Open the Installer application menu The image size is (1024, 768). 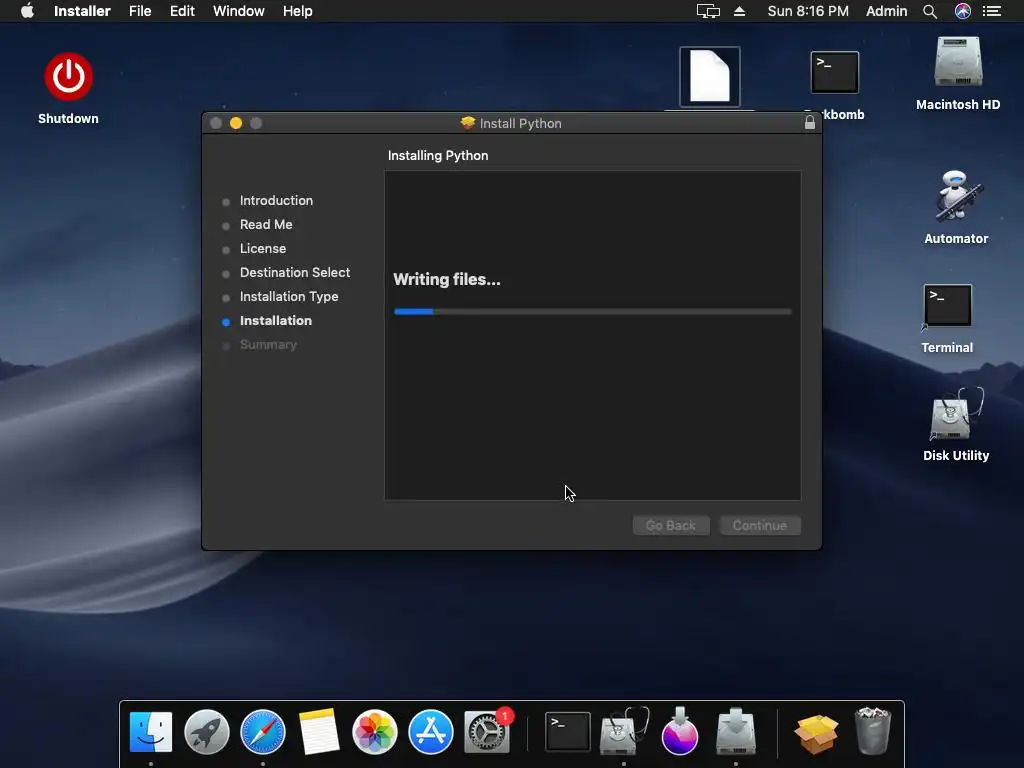tap(82, 11)
